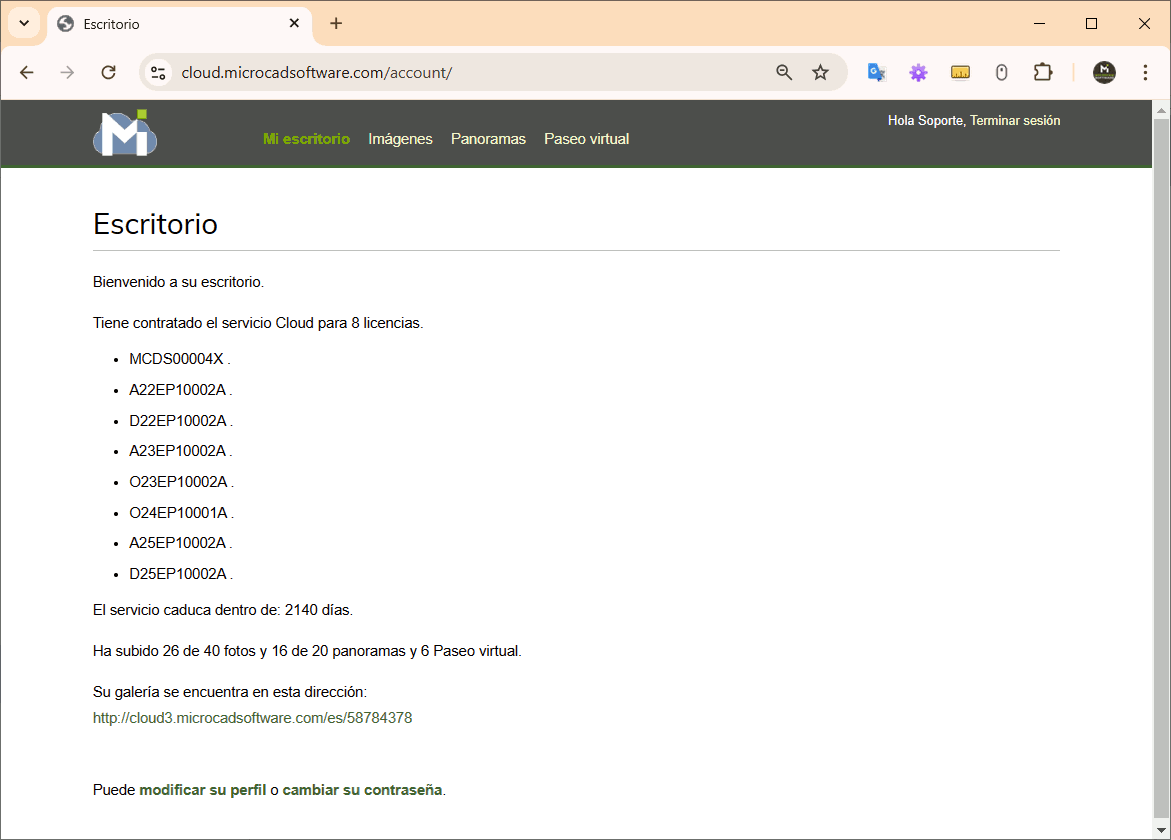
Task: Open the tab search dropdown arrow
Action: 22,23
